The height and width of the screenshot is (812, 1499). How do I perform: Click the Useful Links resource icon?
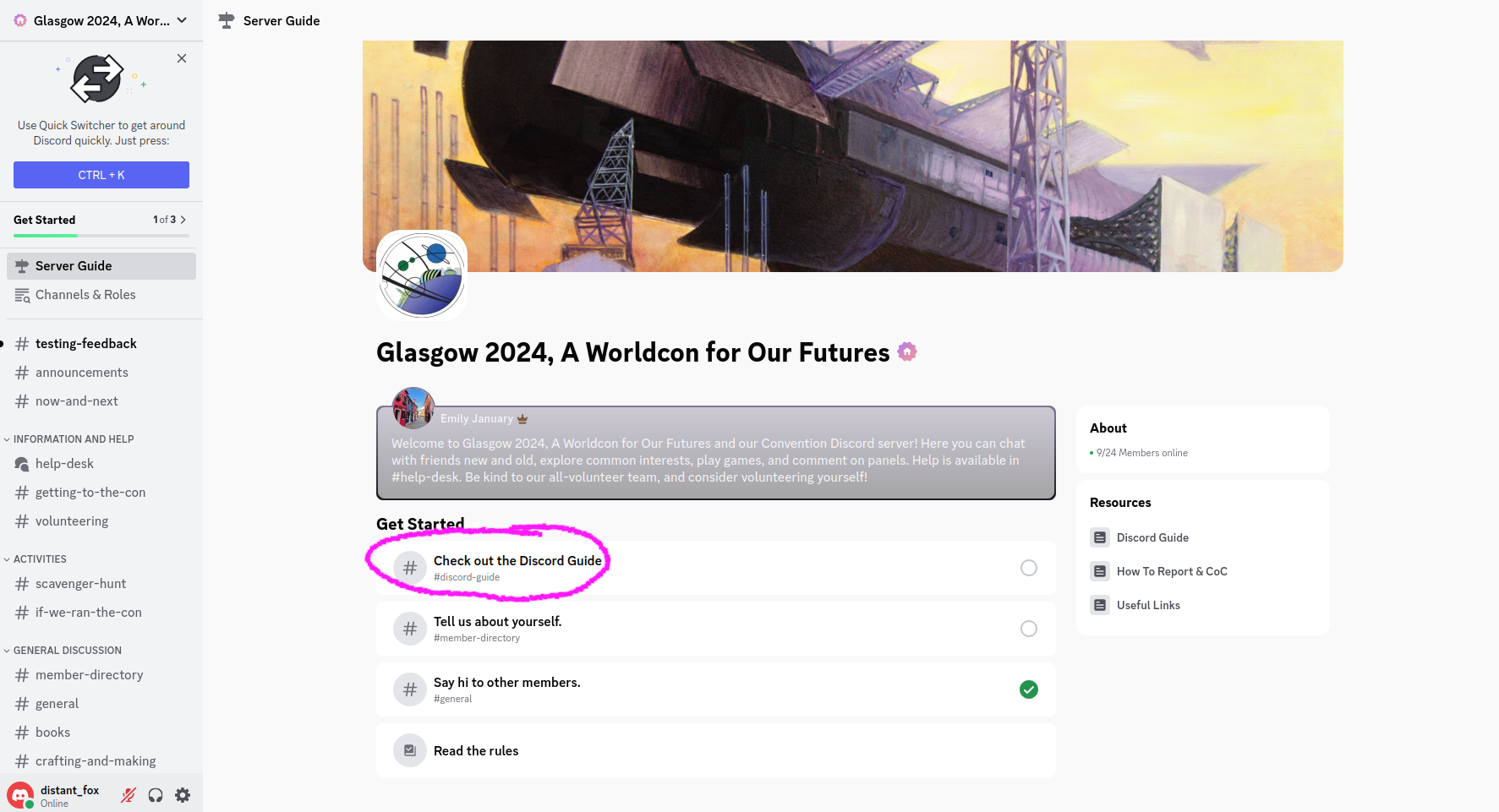tap(1100, 605)
